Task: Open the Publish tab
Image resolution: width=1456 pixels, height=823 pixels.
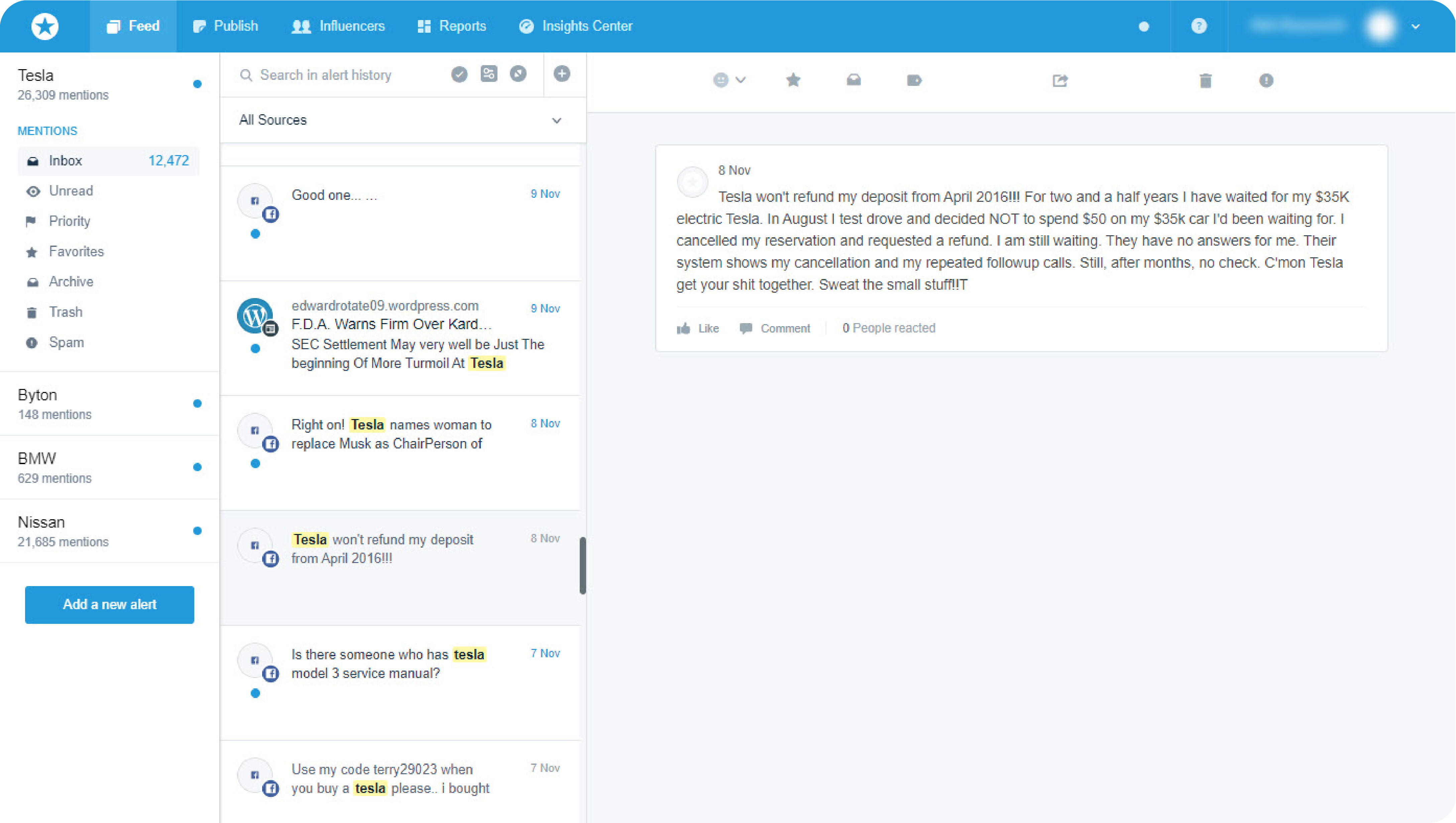Action: [225, 26]
